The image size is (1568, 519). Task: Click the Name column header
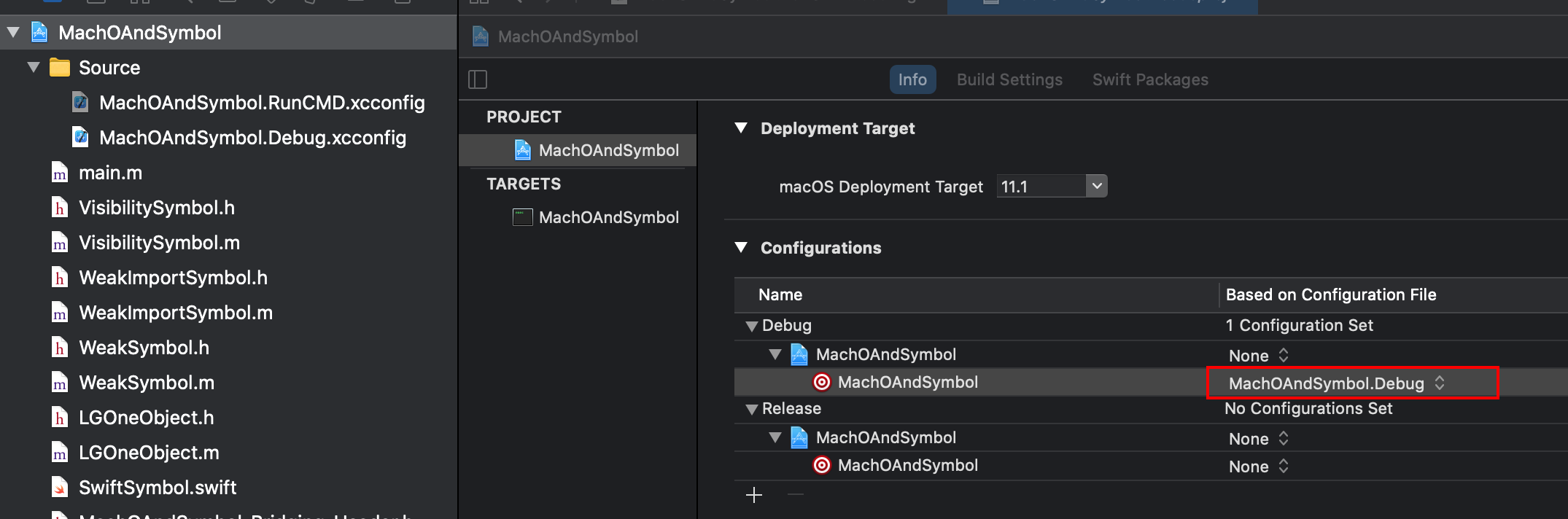point(780,294)
